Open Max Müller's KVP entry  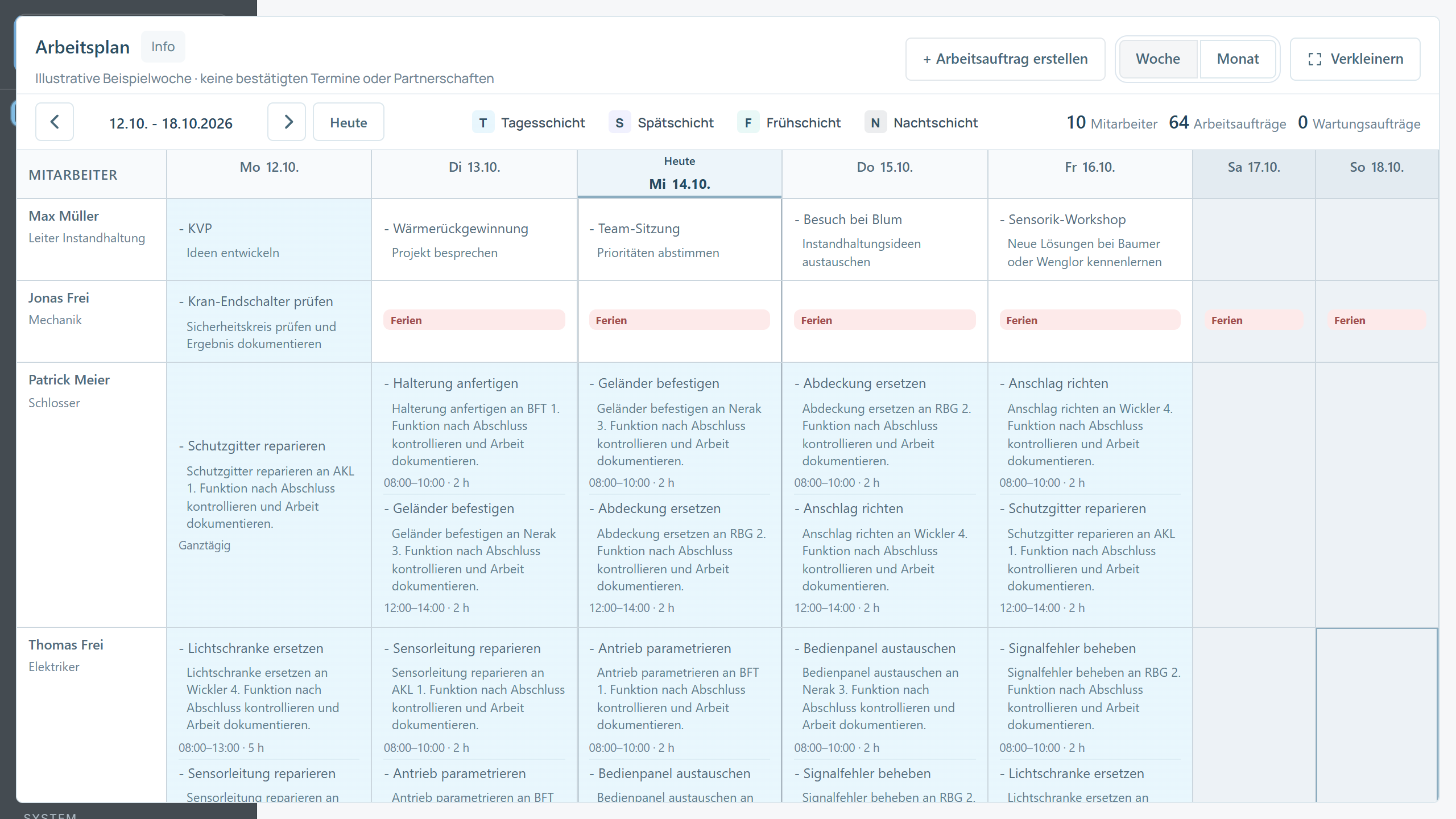pos(269,240)
